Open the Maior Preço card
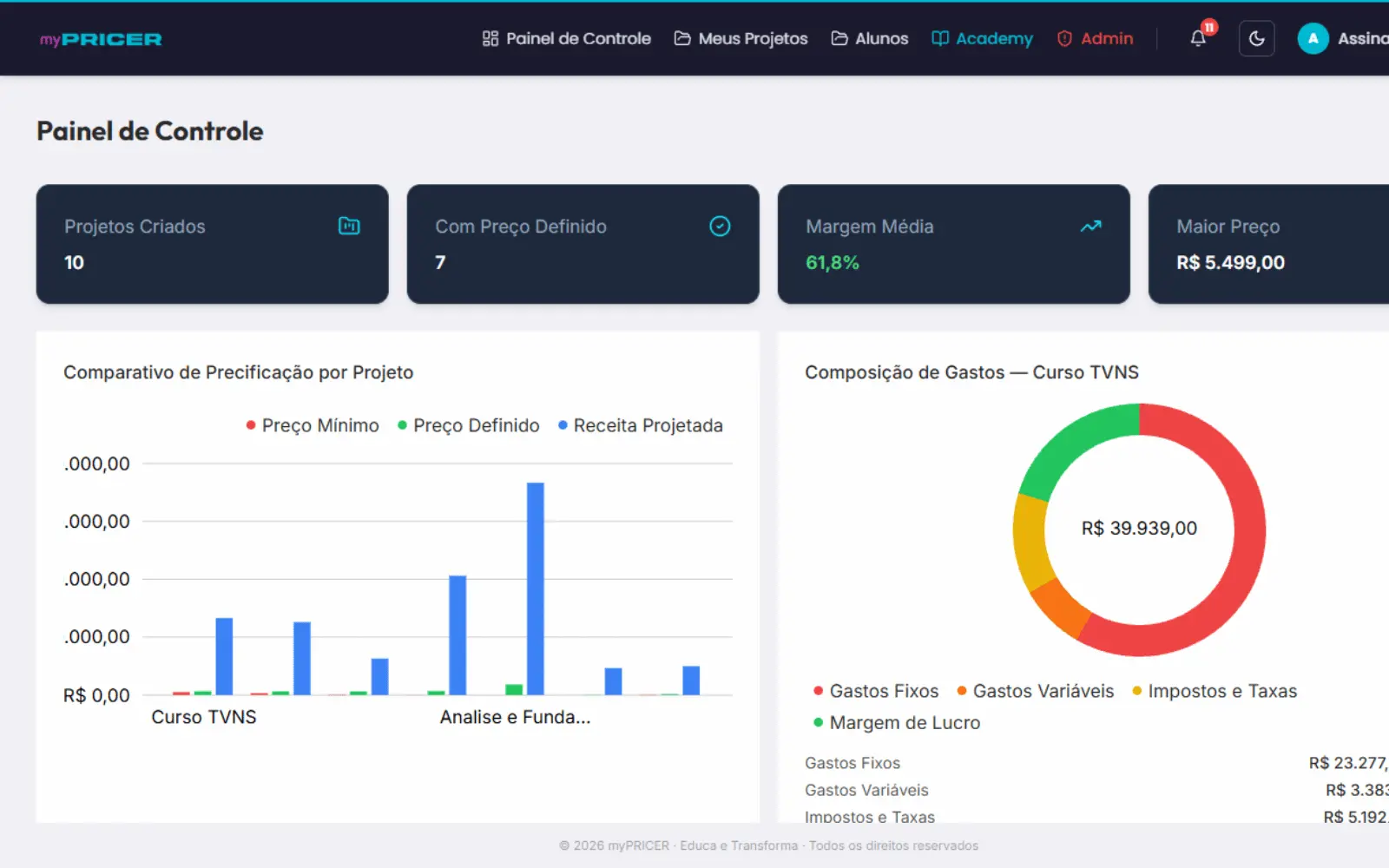Image resolution: width=1389 pixels, height=868 pixels. [1269, 244]
